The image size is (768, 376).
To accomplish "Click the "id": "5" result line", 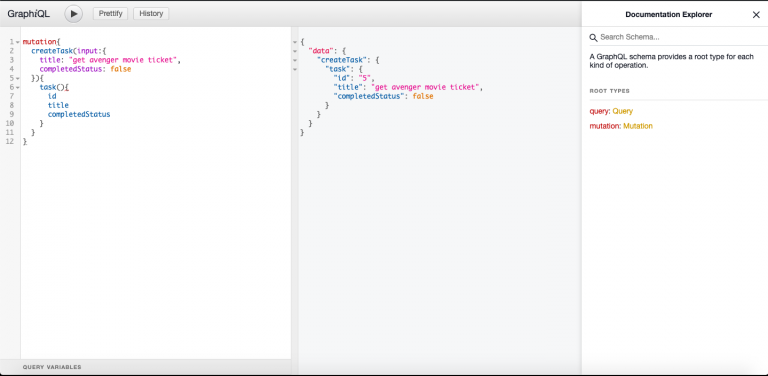I will pyautogui.click(x=354, y=78).
